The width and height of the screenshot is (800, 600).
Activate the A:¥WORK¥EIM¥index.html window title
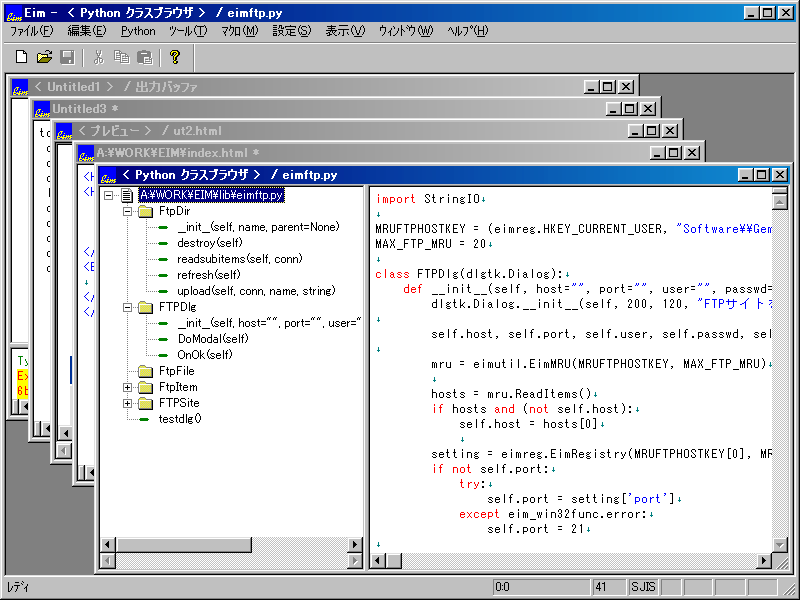pos(178,153)
